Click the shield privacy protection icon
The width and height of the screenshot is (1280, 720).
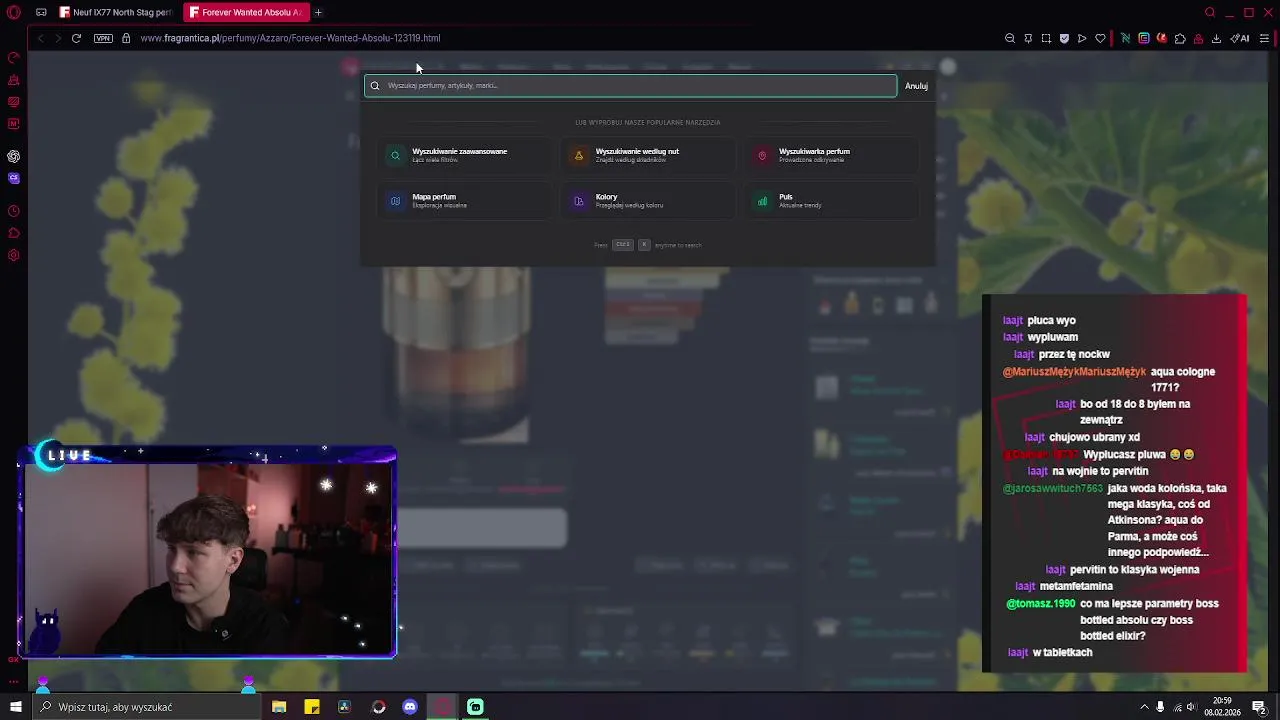pos(1064,38)
